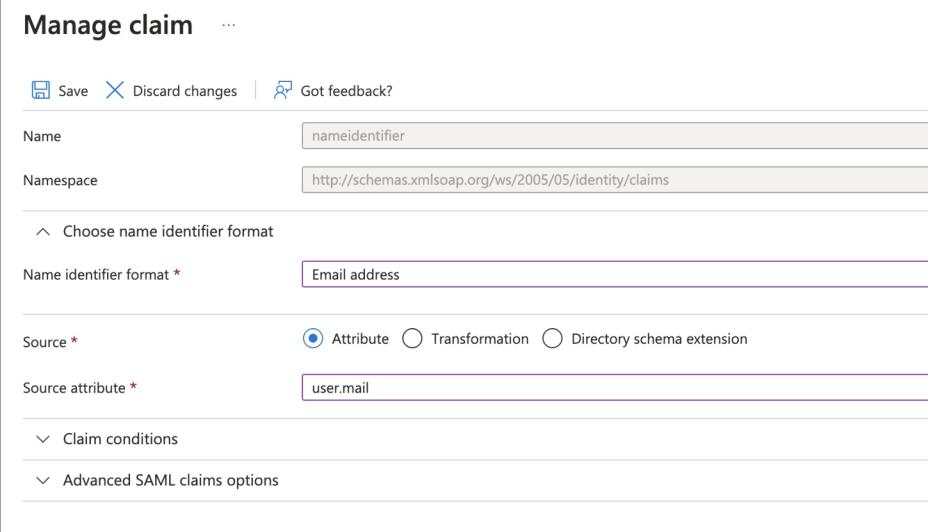Click the down chevron beside Claim conditions
This screenshot has width=929, height=532.
pos(43,439)
